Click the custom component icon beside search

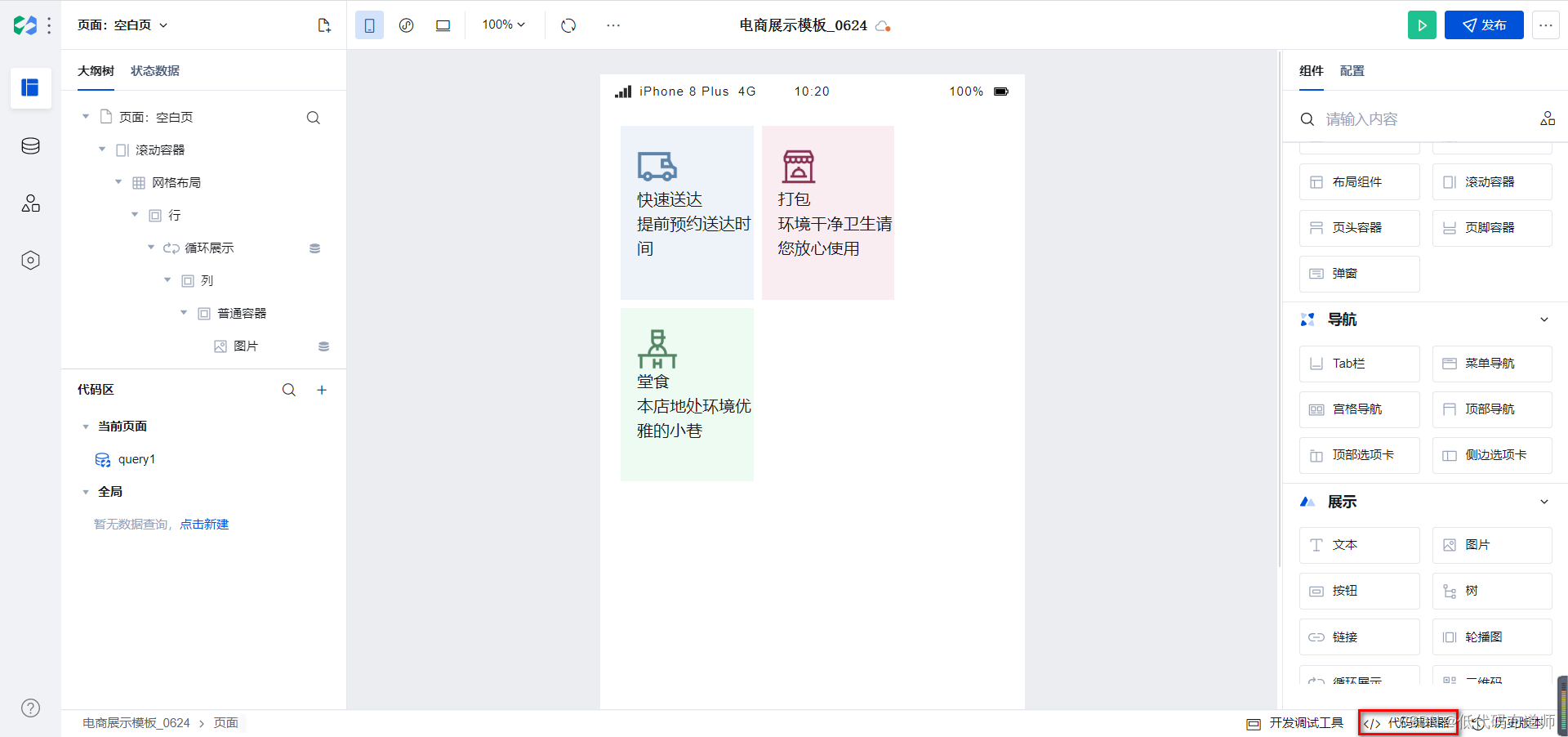[1548, 119]
